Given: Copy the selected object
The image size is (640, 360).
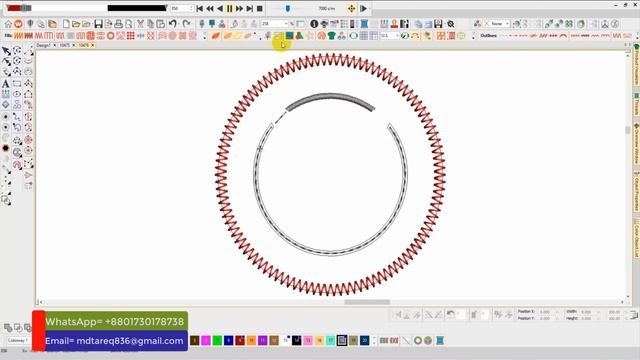Looking at the screenshot, I should pyautogui.click(x=151, y=24).
